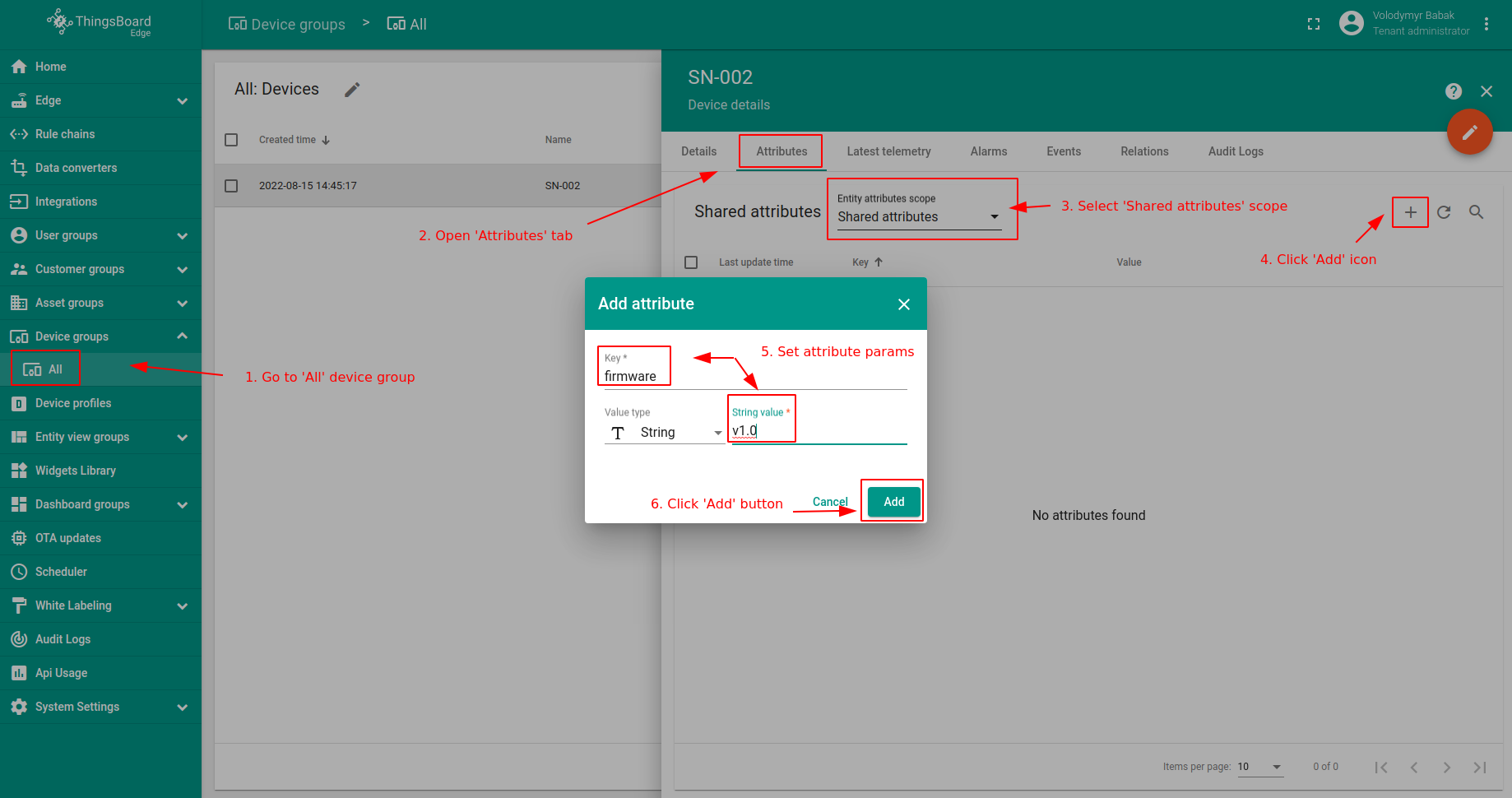Click Cancel in Add attribute dialog
Viewport: 1512px width, 798px height.
tap(830, 502)
